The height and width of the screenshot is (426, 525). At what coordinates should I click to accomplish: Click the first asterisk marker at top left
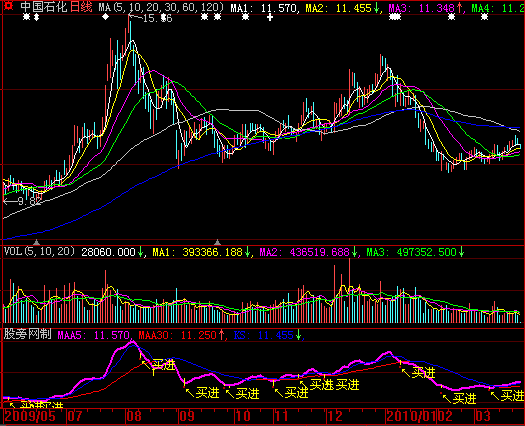26,16
